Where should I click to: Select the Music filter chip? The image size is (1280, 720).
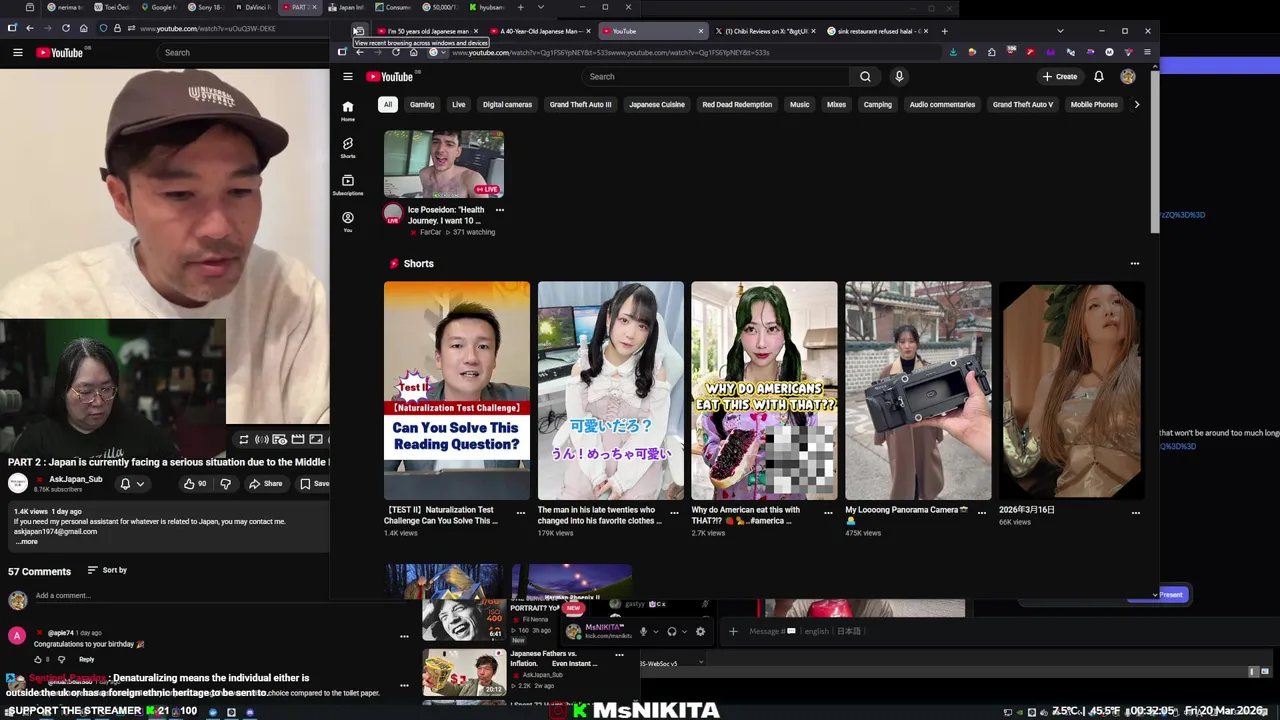[800, 104]
